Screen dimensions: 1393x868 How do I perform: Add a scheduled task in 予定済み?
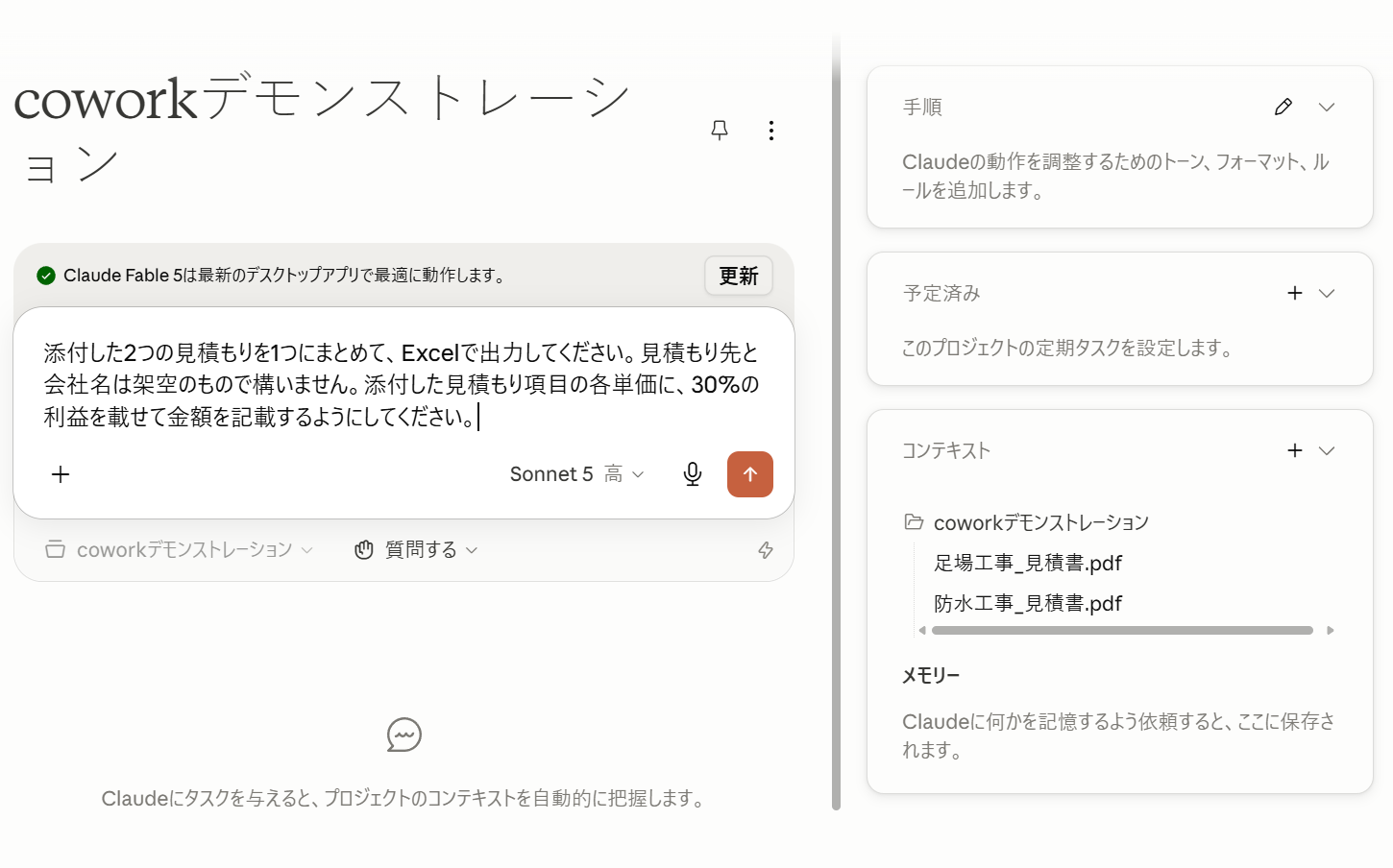(x=1295, y=293)
